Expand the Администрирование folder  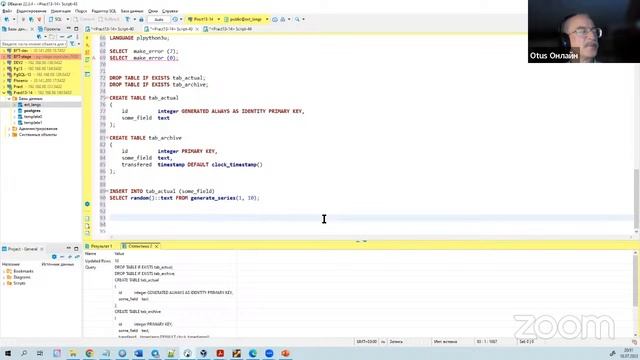9,129
